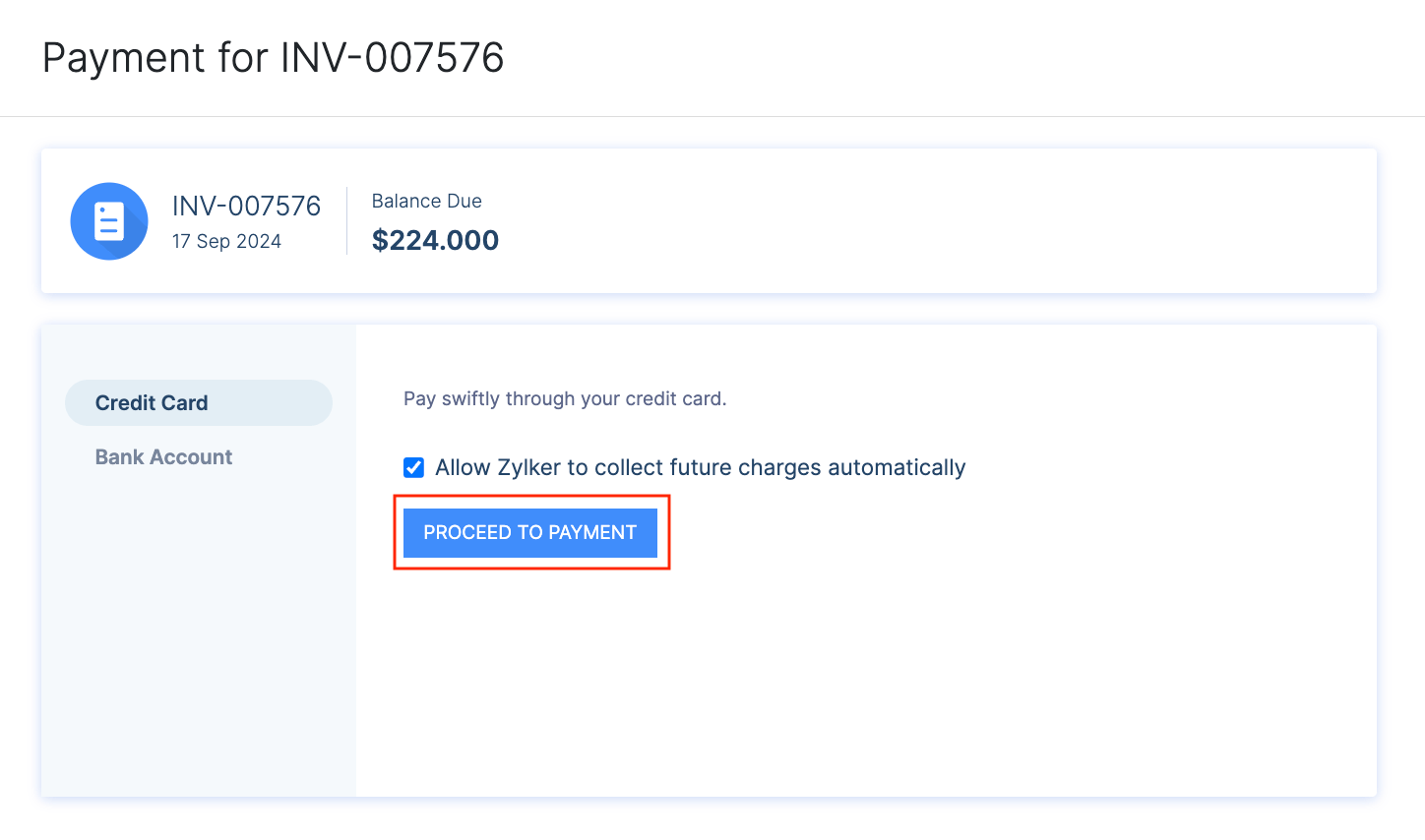Click the word 'automatically' in the checkbox label
1425x840 pixels.
tap(897, 467)
